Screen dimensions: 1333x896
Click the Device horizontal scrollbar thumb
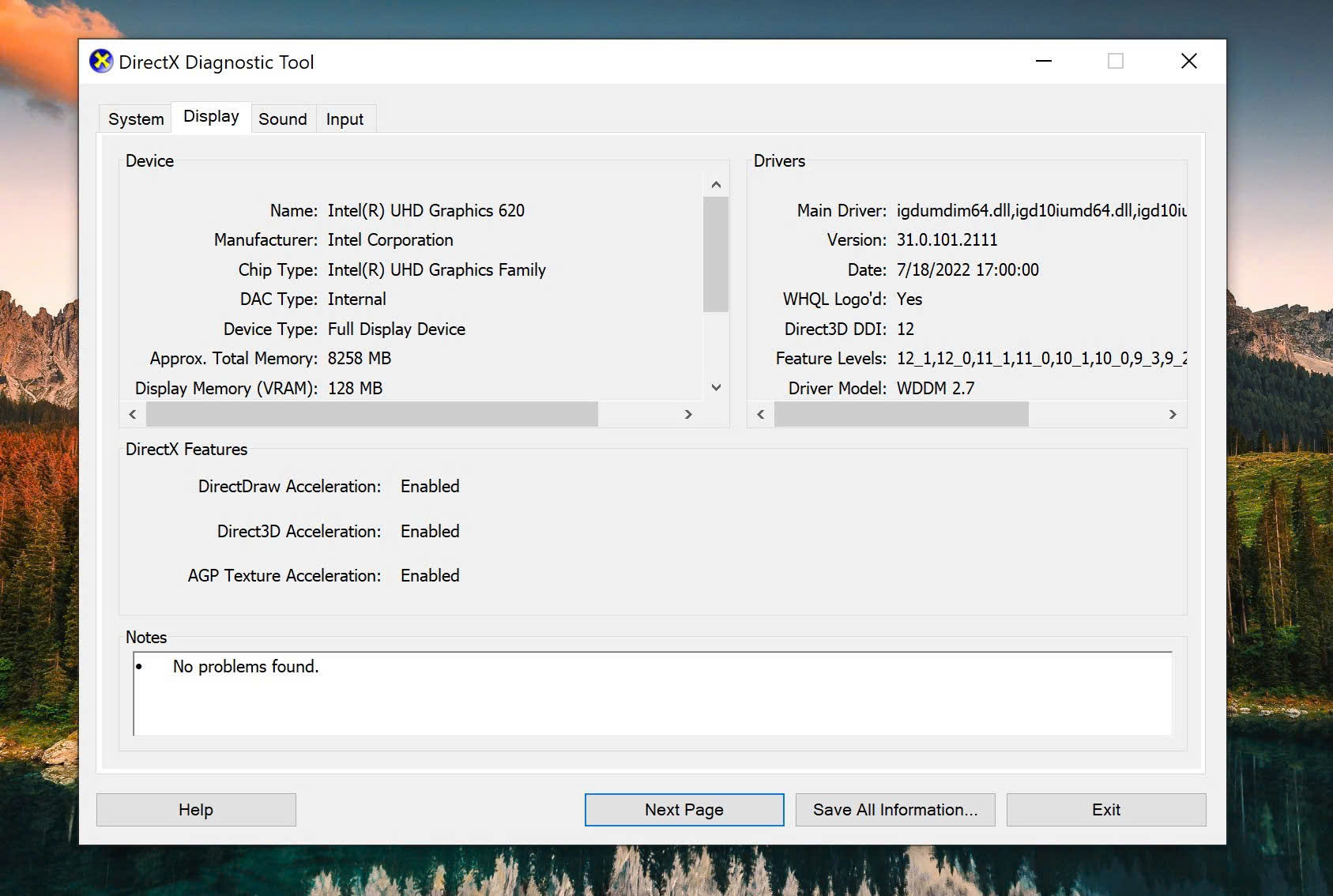click(371, 414)
